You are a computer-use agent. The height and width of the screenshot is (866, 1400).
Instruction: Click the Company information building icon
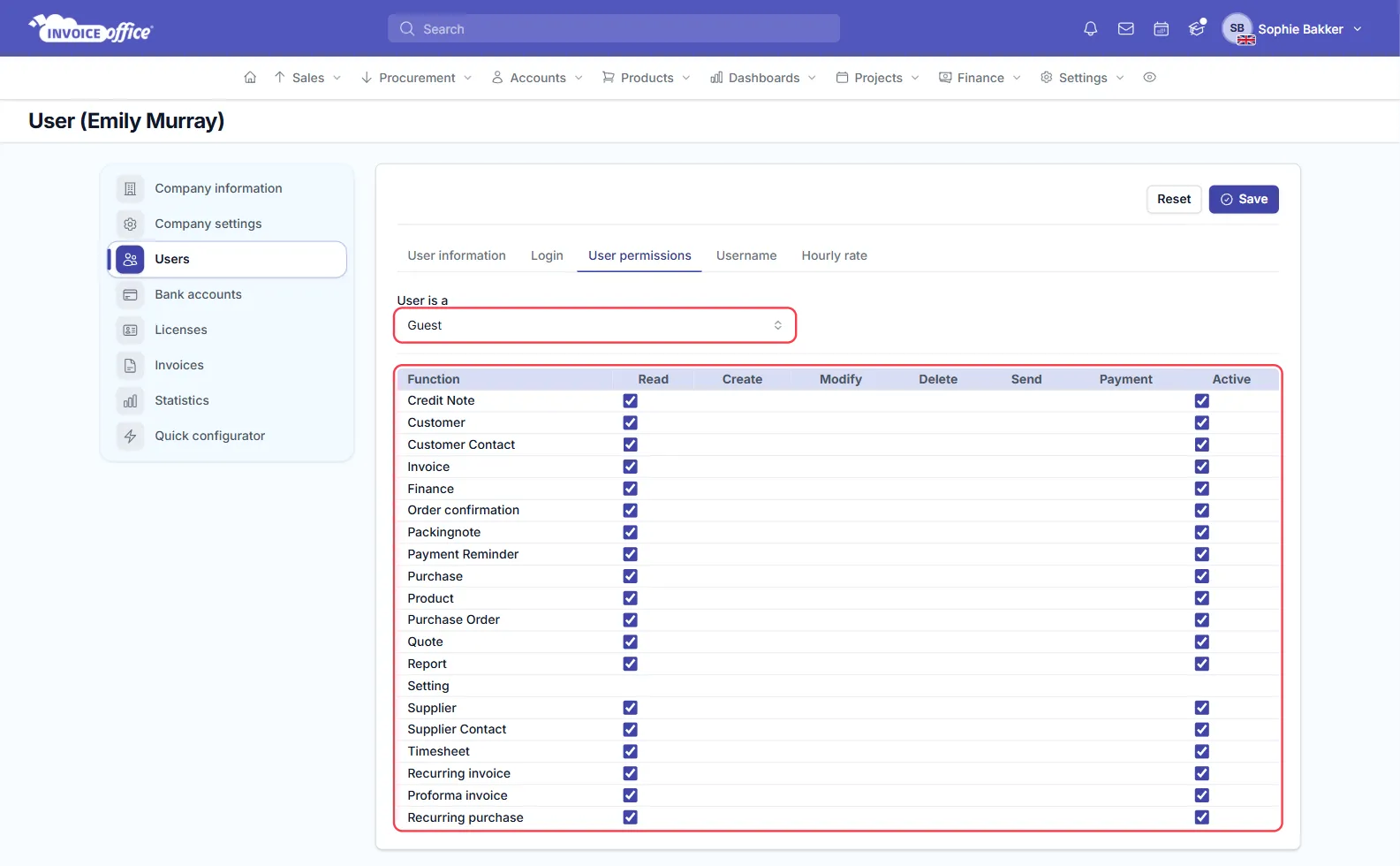[130, 188]
